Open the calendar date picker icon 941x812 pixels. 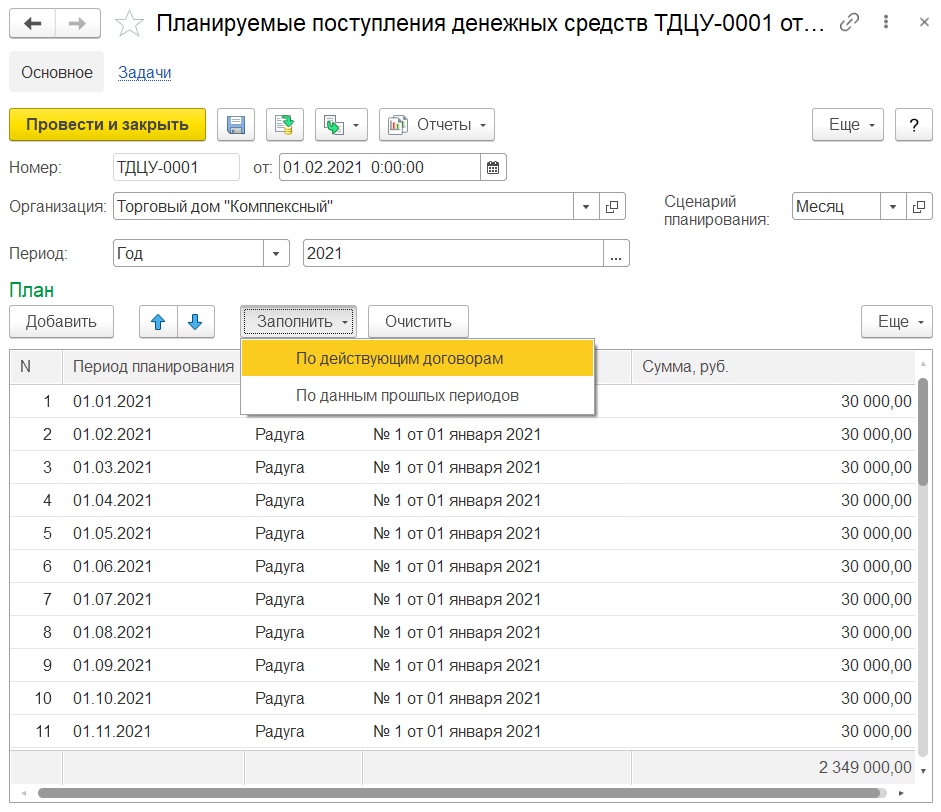coord(493,167)
